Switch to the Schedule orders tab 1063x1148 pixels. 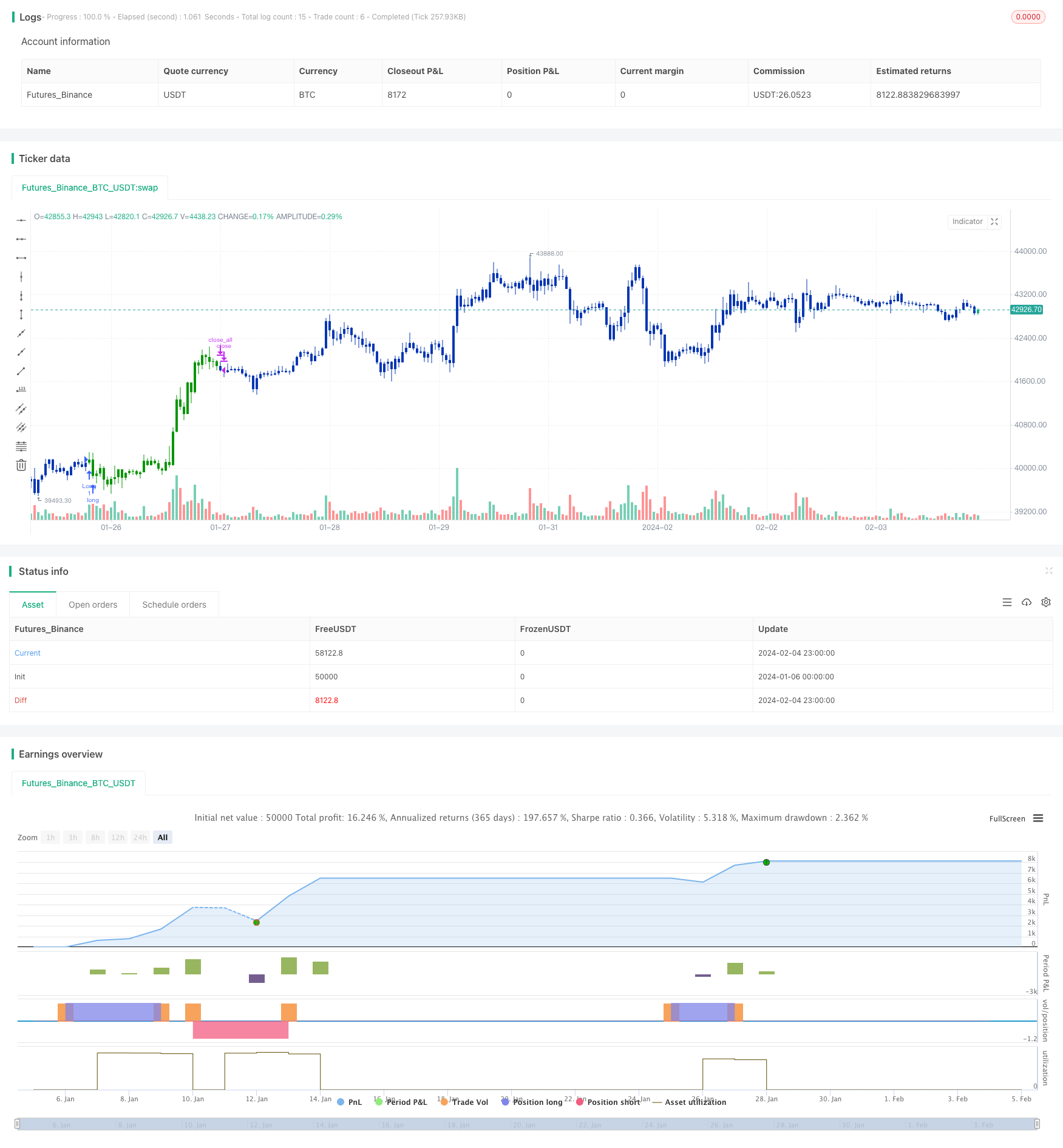[x=174, y=605]
